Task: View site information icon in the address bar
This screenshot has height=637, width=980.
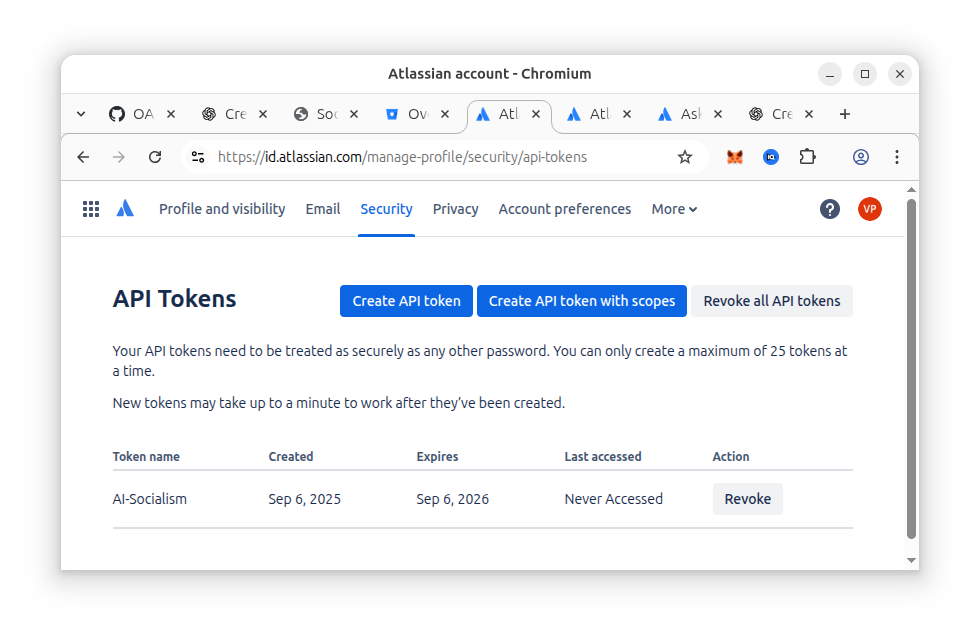Action: pos(198,157)
